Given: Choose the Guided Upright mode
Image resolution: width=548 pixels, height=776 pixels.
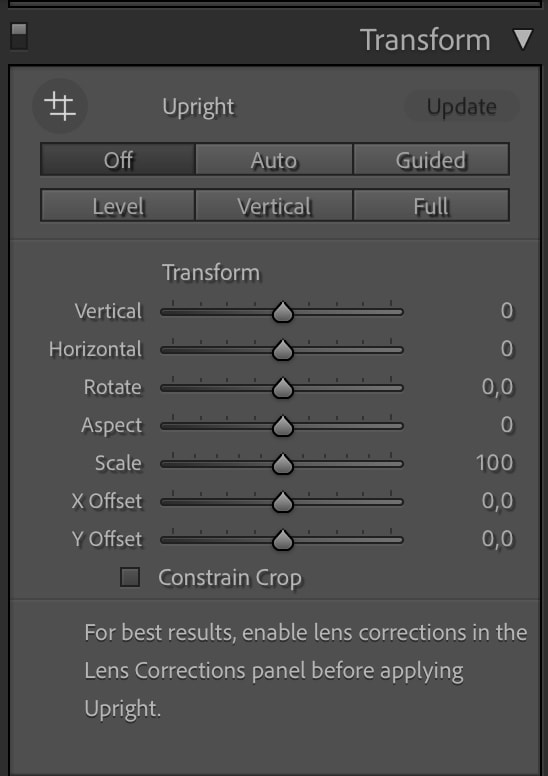Looking at the screenshot, I should [431, 159].
